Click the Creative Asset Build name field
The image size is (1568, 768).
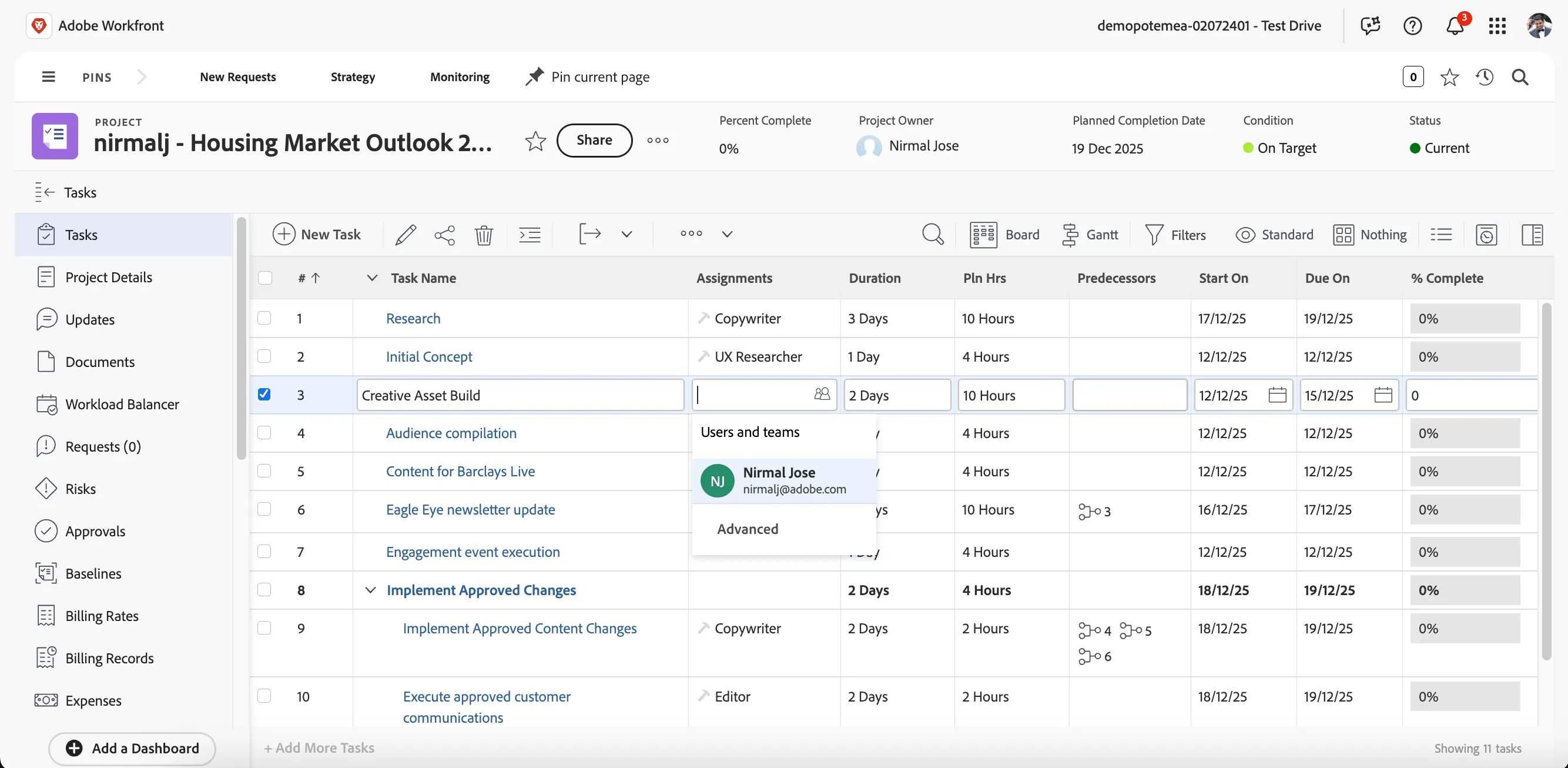click(x=521, y=395)
